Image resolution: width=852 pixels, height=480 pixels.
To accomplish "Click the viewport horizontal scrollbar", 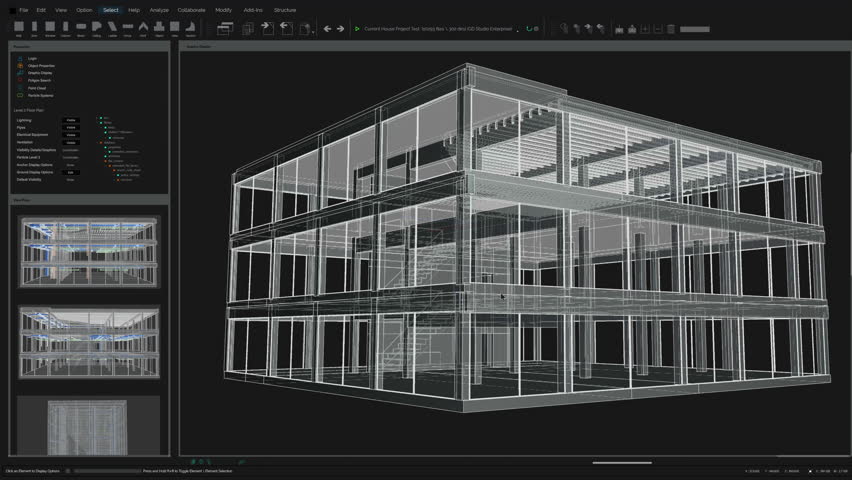I will [x=622, y=463].
